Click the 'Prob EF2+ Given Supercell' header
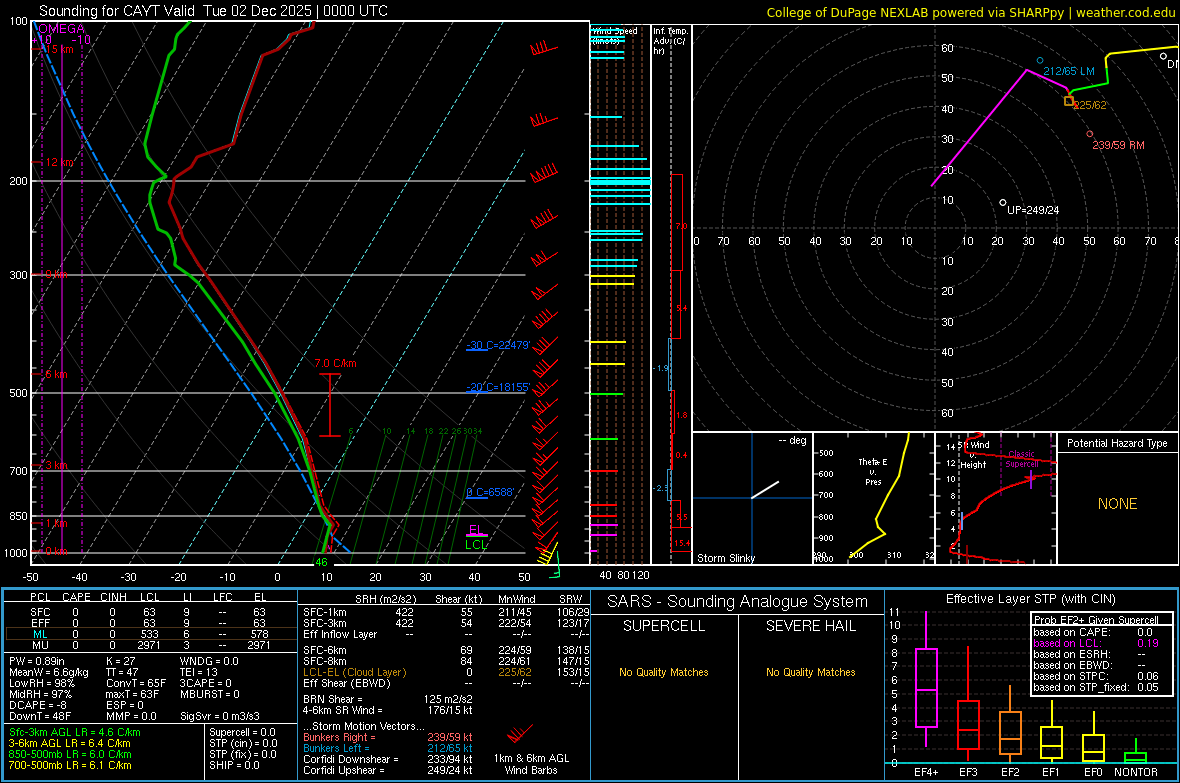1180x783 pixels. point(1096,620)
